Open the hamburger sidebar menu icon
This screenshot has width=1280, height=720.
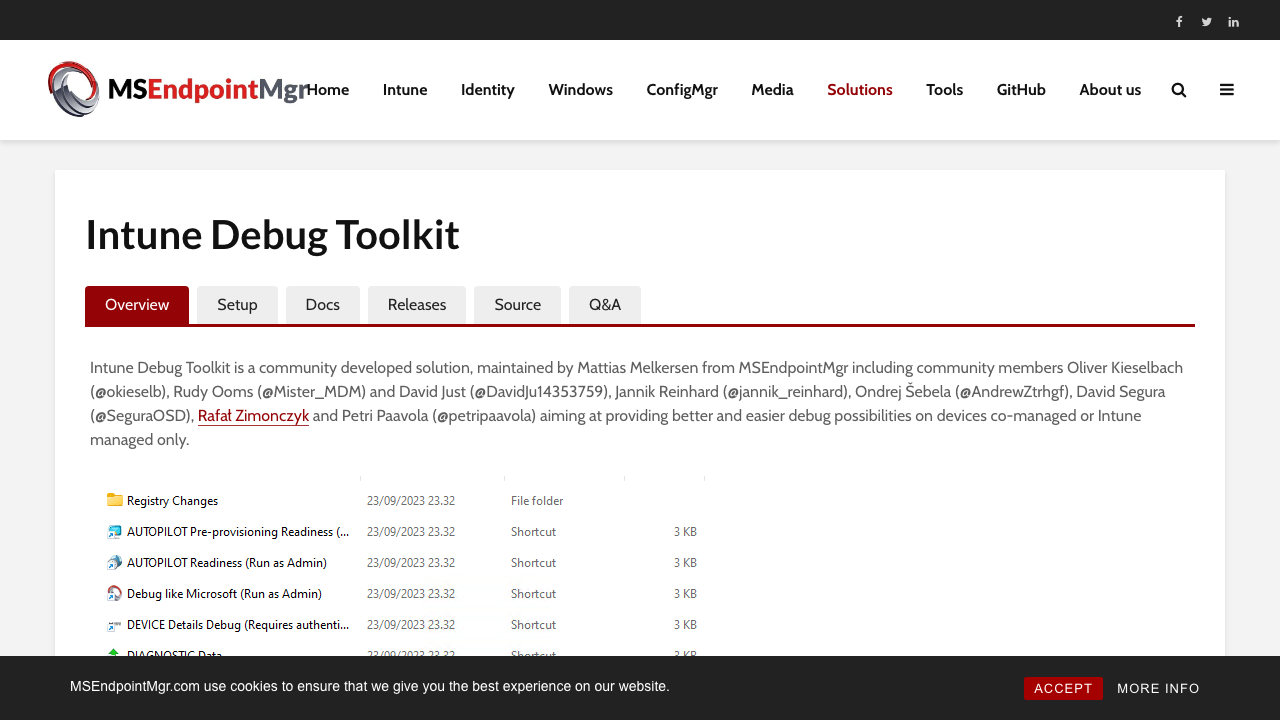[x=1227, y=90]
